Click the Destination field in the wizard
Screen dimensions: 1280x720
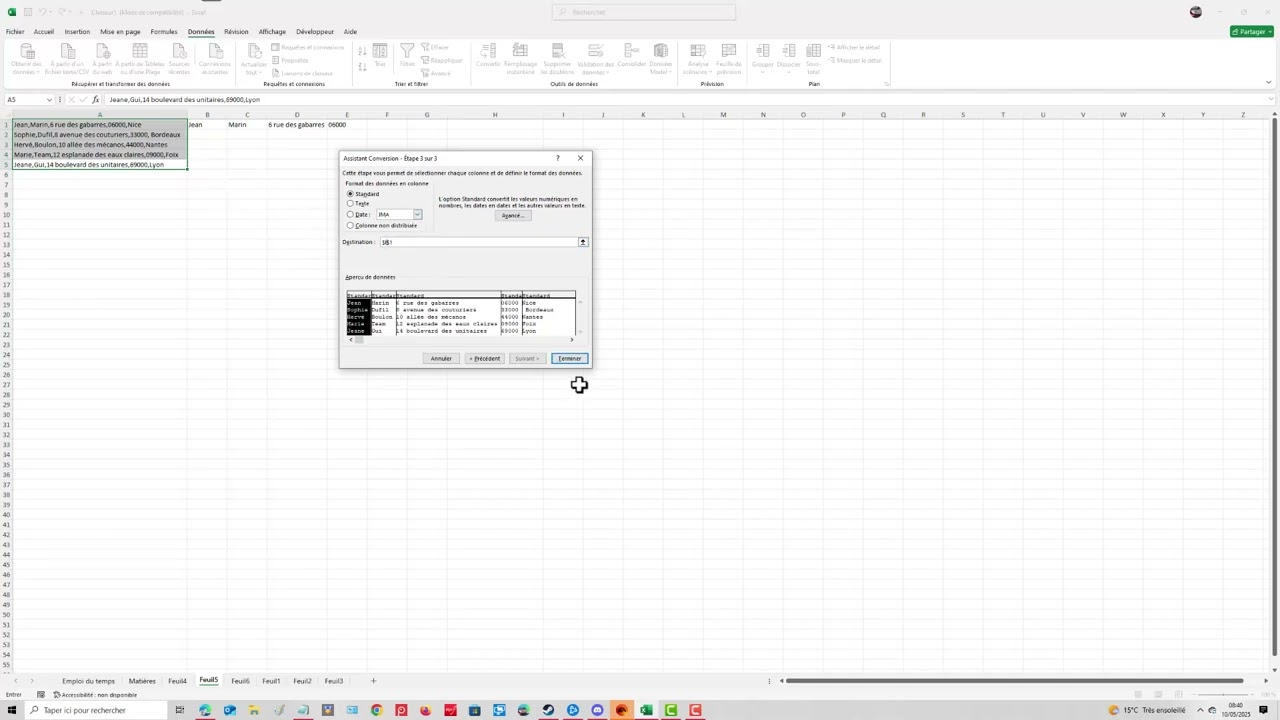click(x=478, y=242)
